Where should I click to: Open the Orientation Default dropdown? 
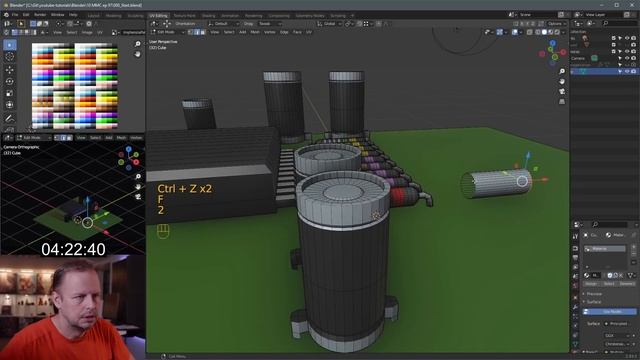coord(224,24)
